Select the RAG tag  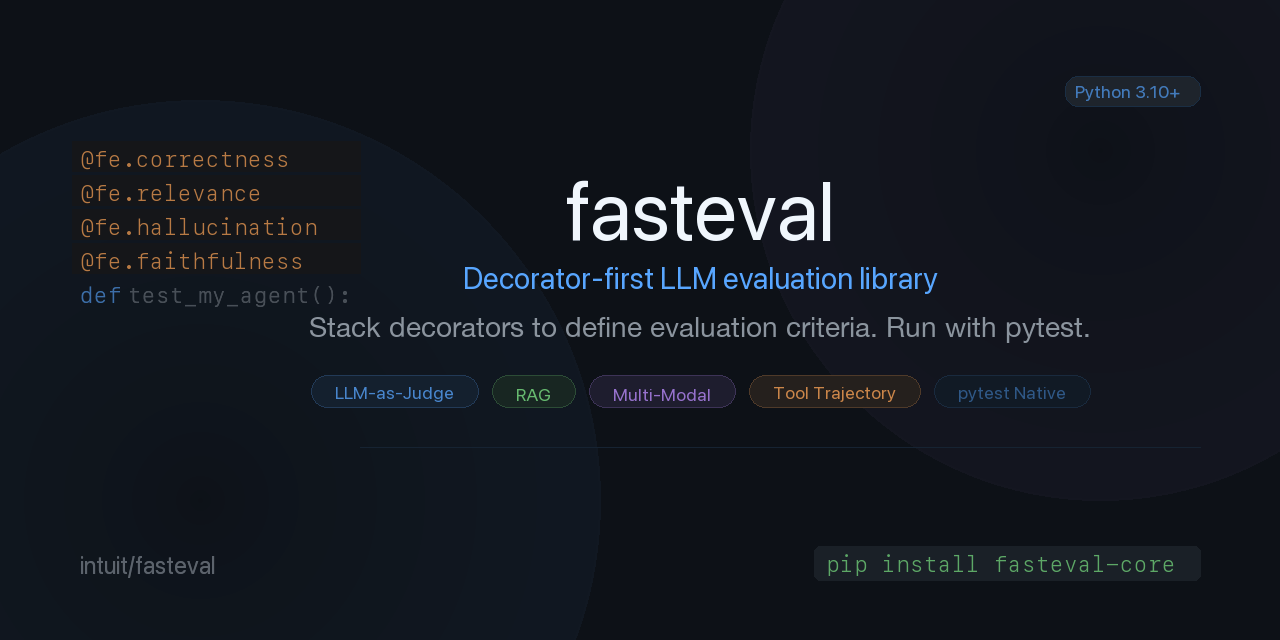pyautogui.click(x=533, y=393)
